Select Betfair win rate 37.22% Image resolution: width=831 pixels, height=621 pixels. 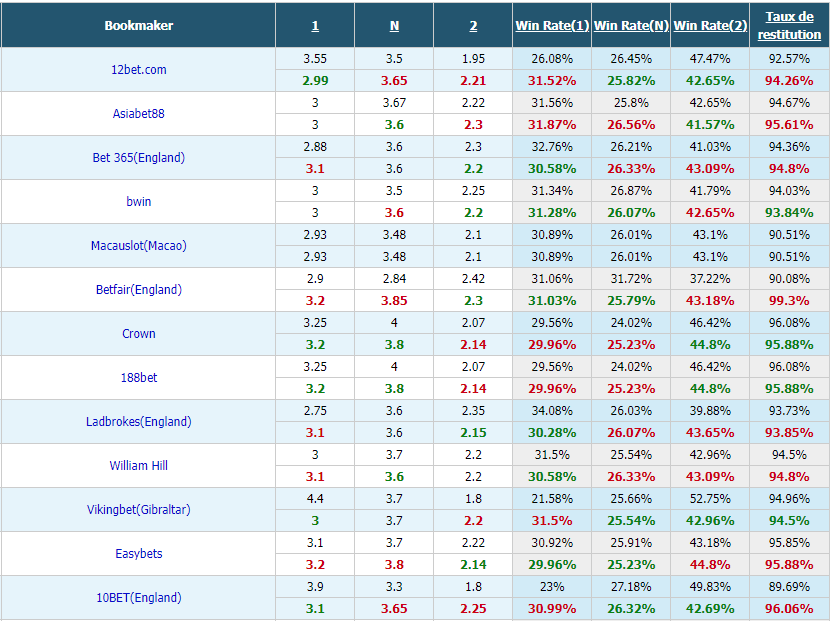pyautogui.click(x=710, y=279)
